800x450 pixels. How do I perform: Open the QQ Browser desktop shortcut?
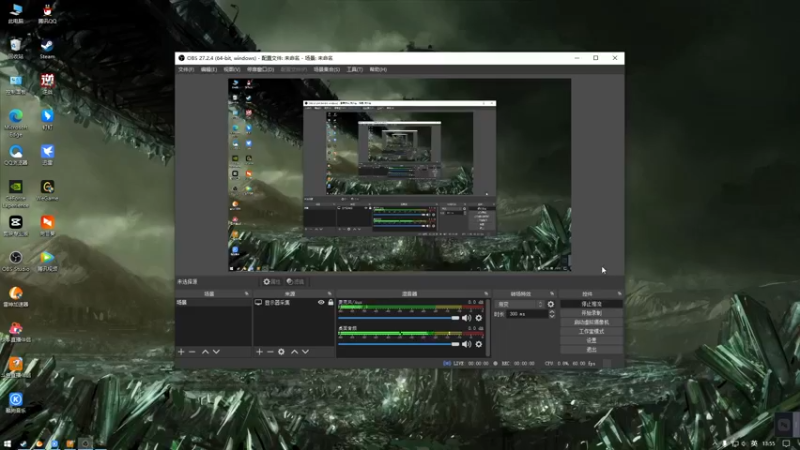[x=15, y=155]
